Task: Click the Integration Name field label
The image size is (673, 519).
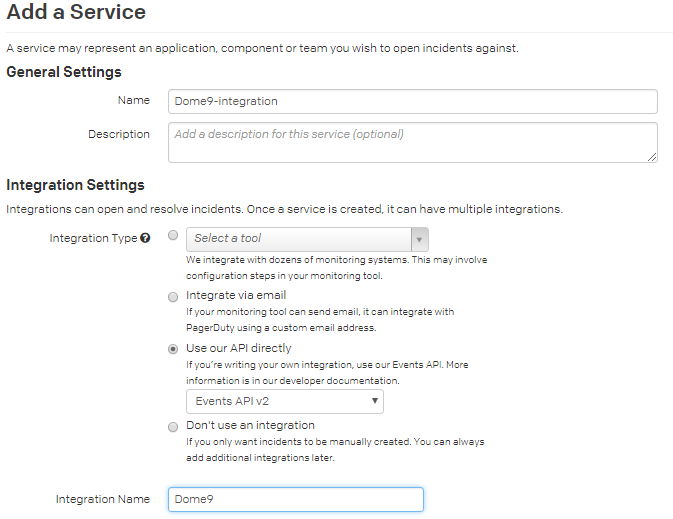Action: tap(103, 499)
